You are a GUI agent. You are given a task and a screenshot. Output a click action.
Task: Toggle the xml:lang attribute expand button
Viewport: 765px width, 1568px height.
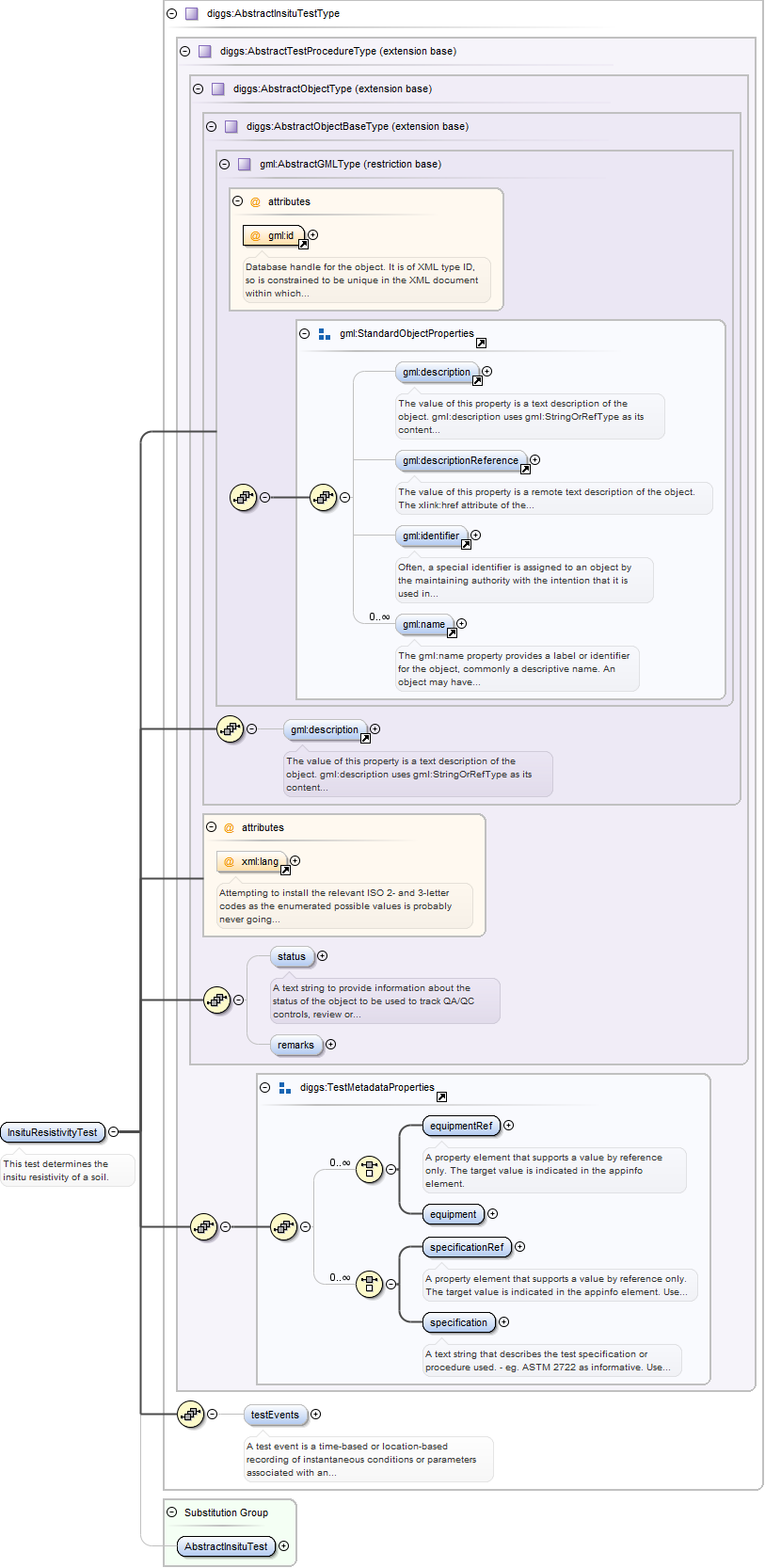point(295,861)
